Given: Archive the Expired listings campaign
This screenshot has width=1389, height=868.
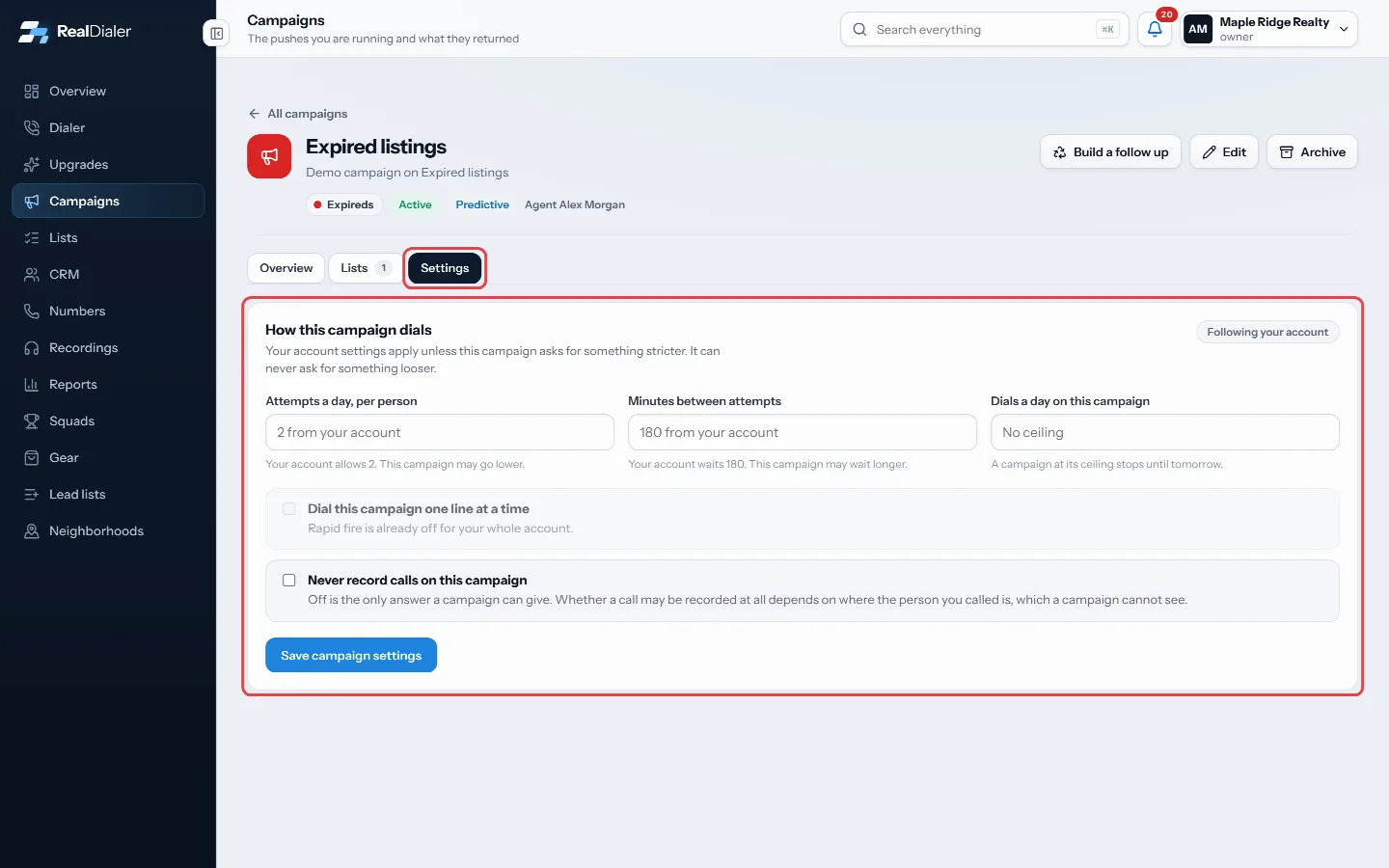Looking at the screenshot, I should point(1312,152).
